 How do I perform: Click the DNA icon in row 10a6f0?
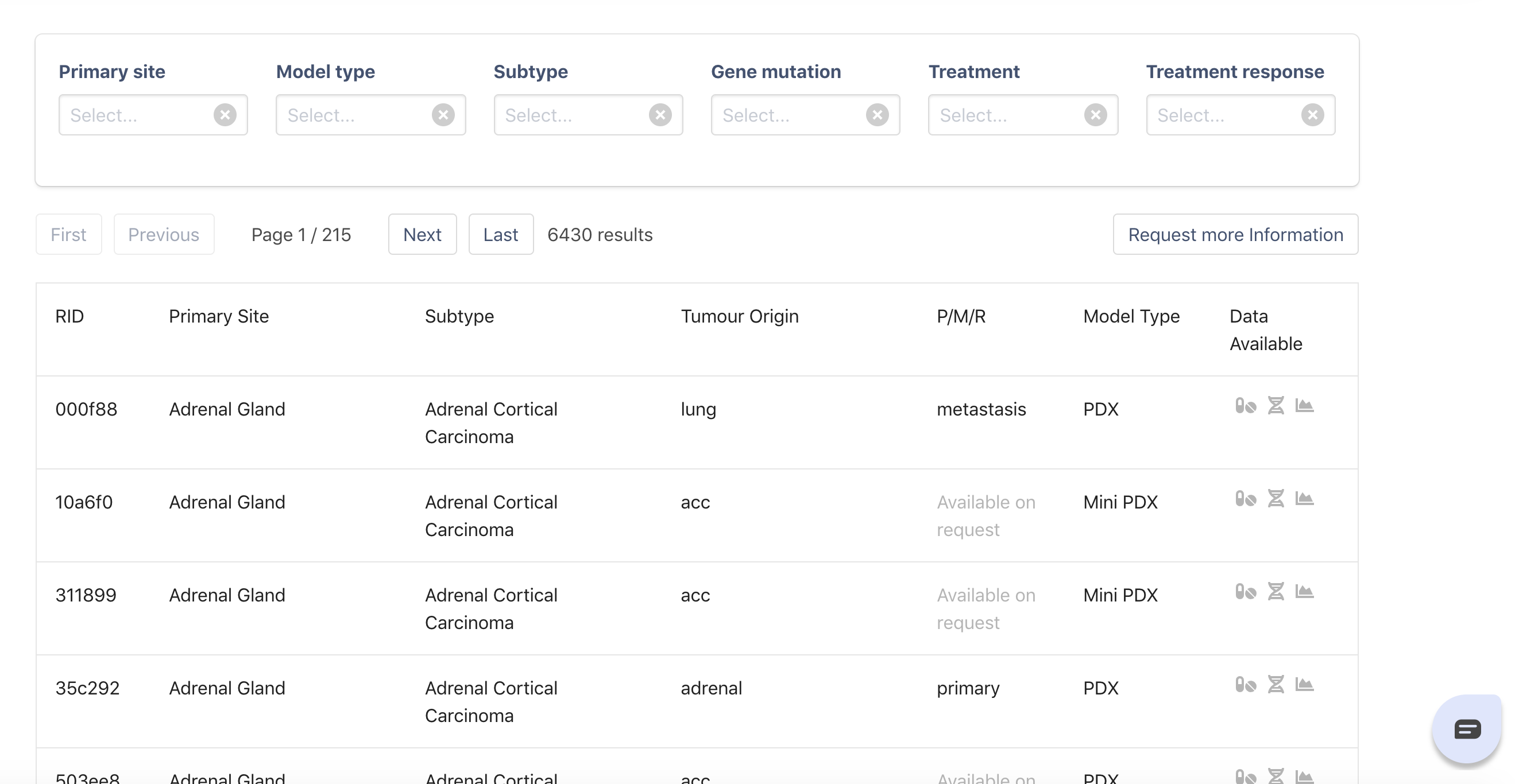pyautogui.click(x=1275, y=499)
